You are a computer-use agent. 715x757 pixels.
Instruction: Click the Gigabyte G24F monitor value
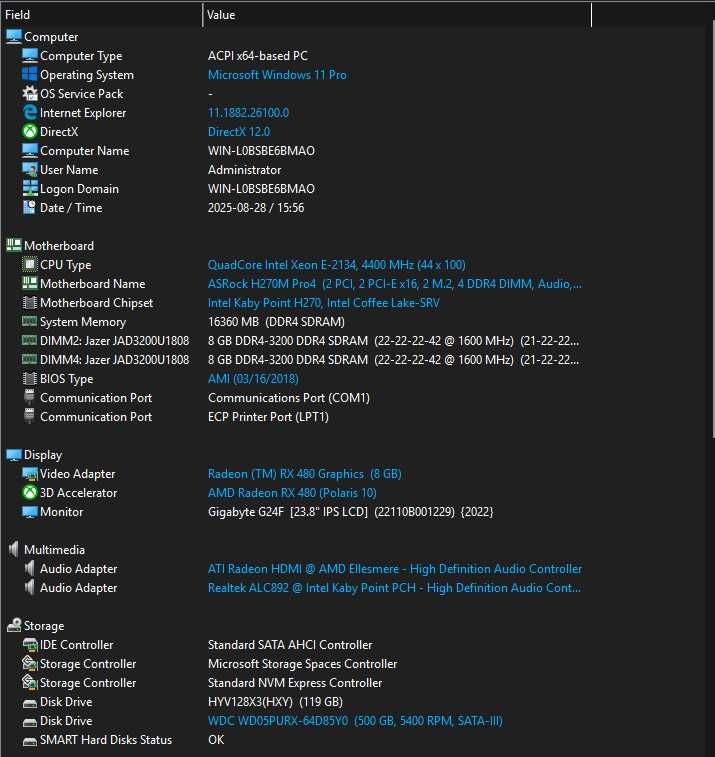click(x=350, y=512)
